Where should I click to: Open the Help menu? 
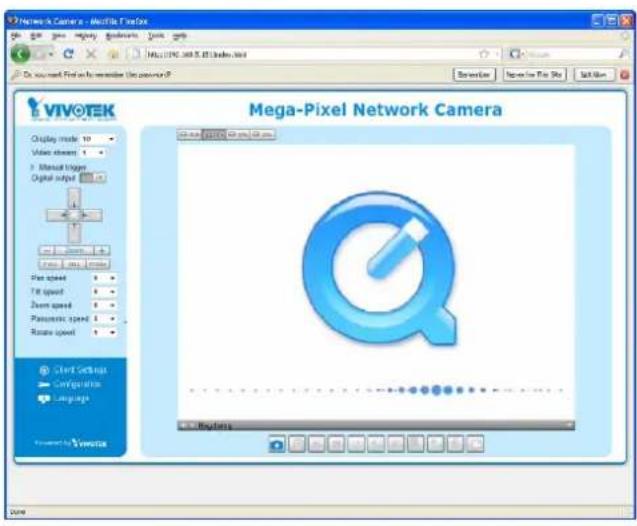pyautogui.click(x=179, y=36)
